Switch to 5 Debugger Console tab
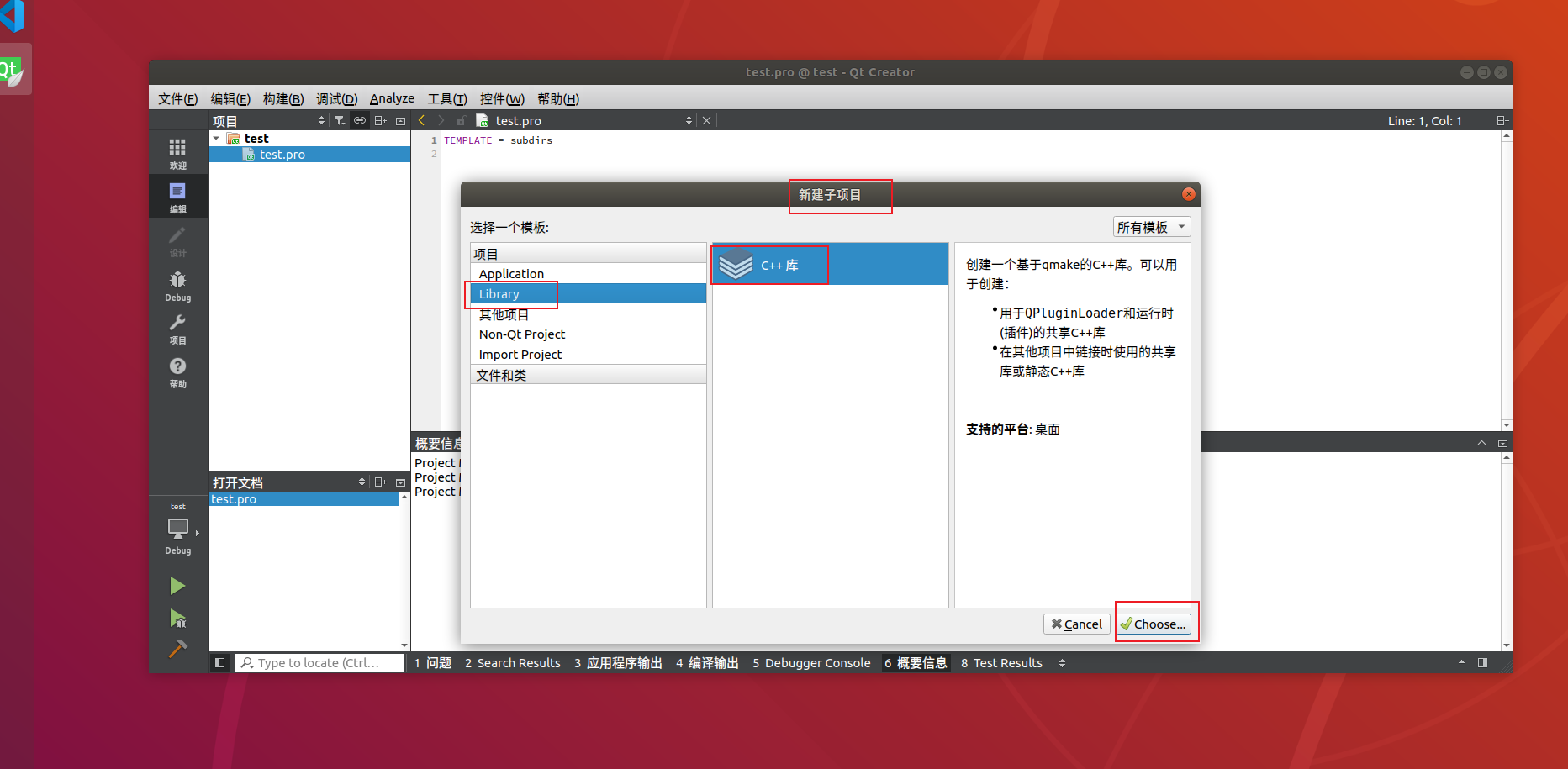This screenshot has height=769, width=1568. (811, 663)
